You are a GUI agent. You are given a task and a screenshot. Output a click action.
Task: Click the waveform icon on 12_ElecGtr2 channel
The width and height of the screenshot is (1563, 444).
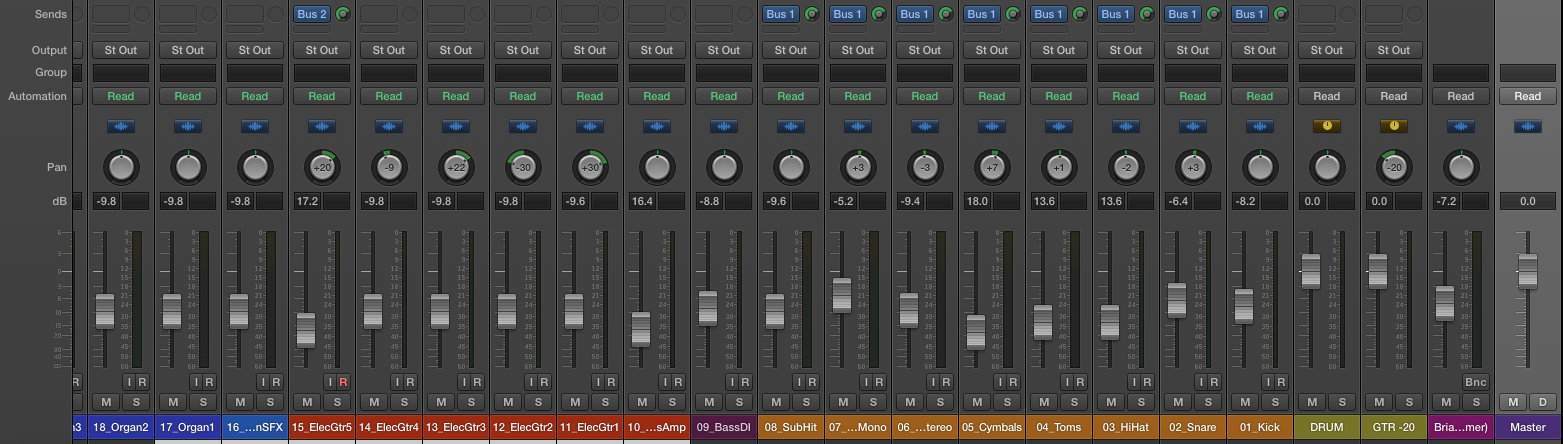tap(523, 126)
